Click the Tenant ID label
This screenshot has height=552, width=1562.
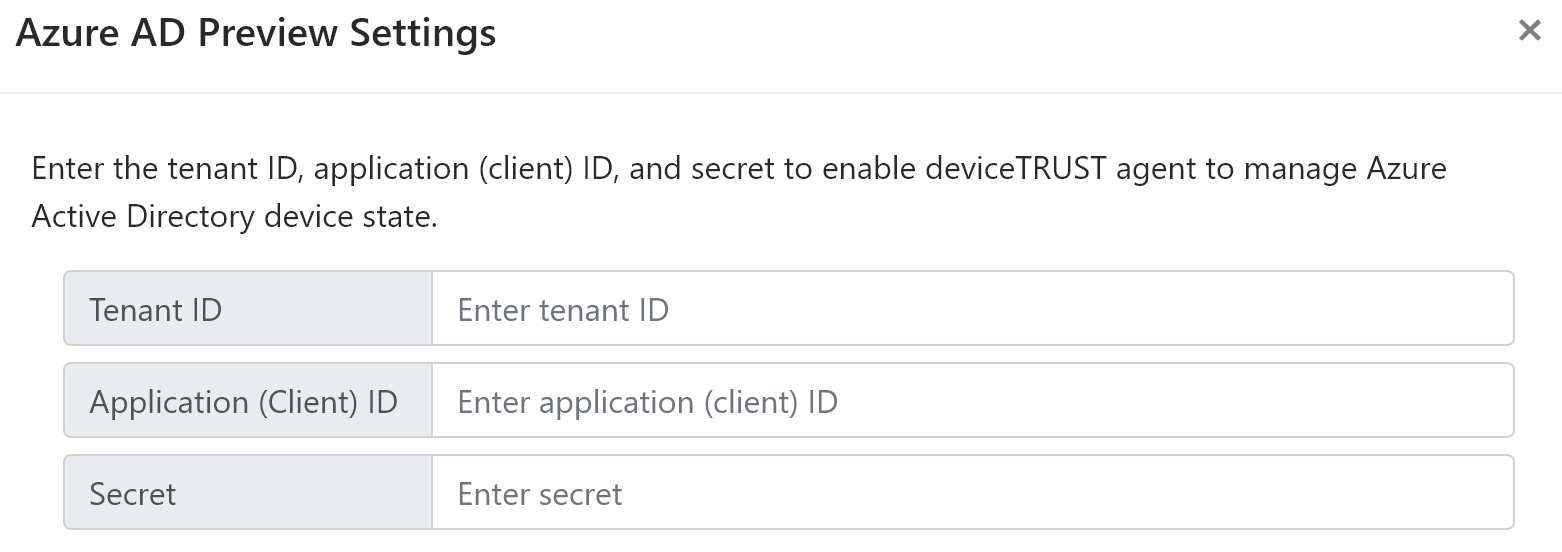click(x=156, y=310)
